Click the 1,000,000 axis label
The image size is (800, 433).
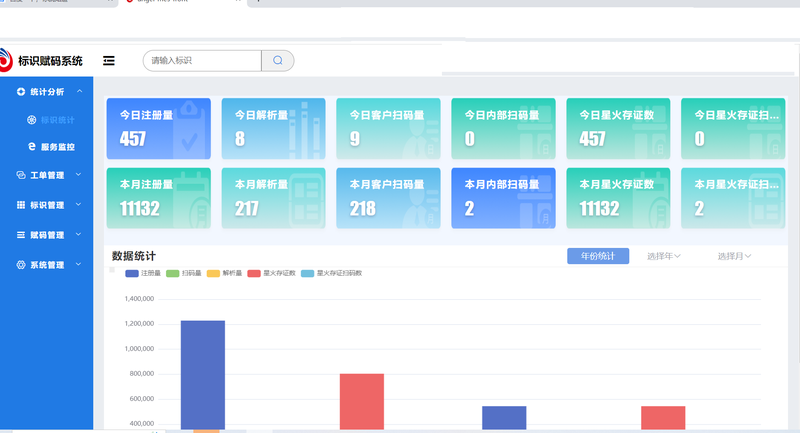[x=139, y=349]
